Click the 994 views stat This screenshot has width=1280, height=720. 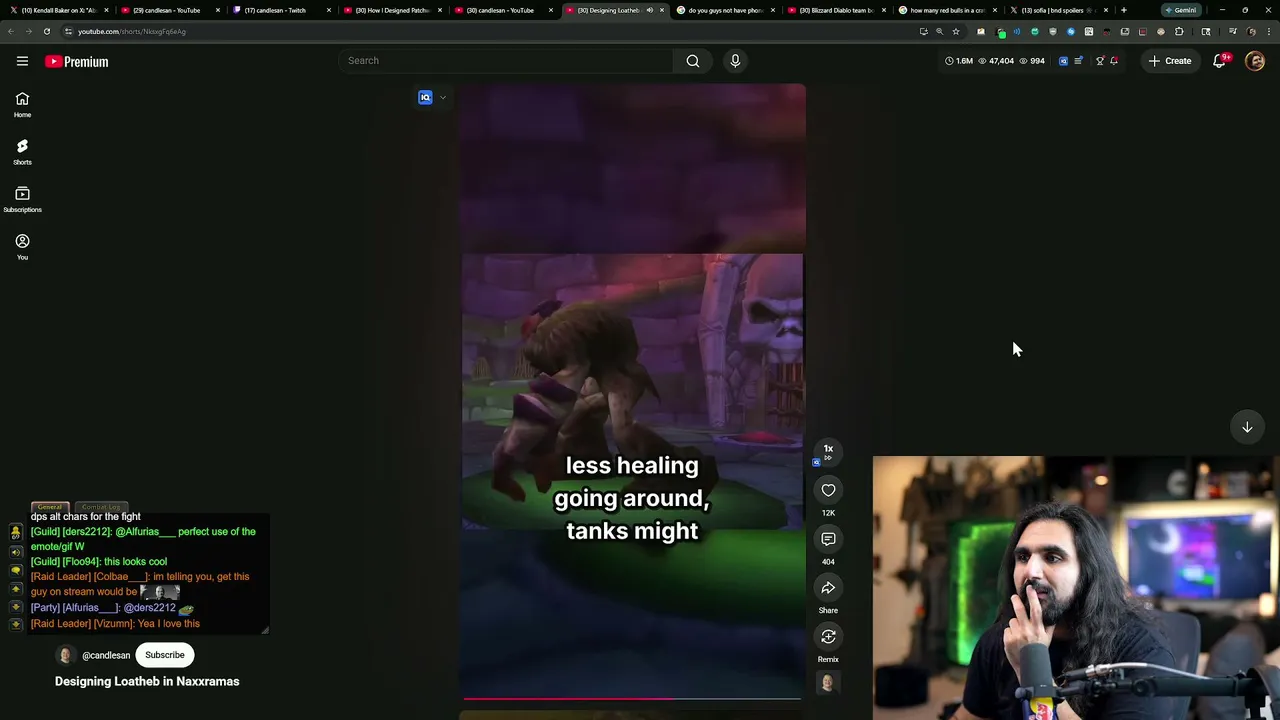(1032, 61)
